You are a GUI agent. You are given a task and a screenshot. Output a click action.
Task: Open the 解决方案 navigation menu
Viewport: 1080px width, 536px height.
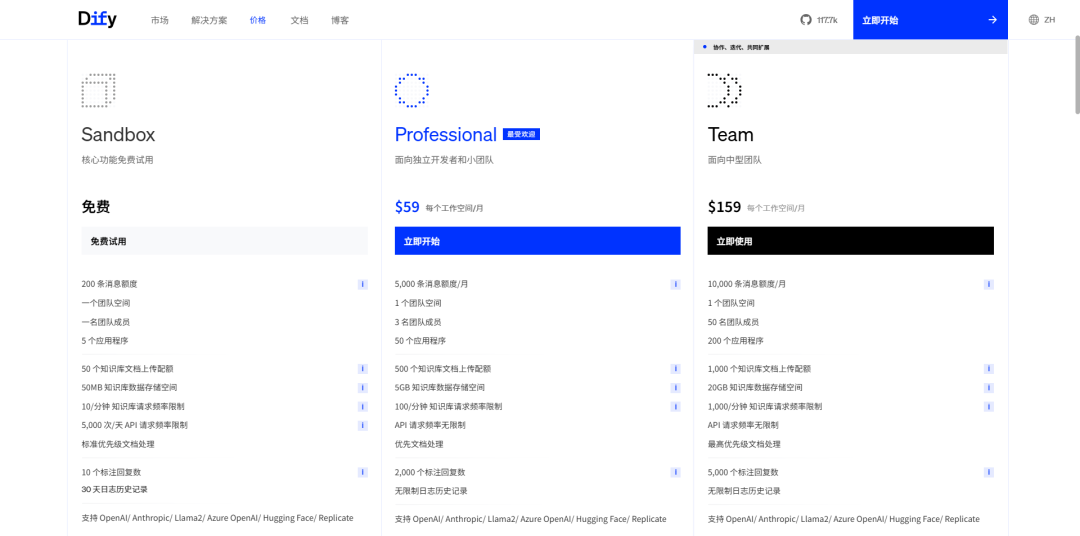pyautogui.click(x=209, y=20)
